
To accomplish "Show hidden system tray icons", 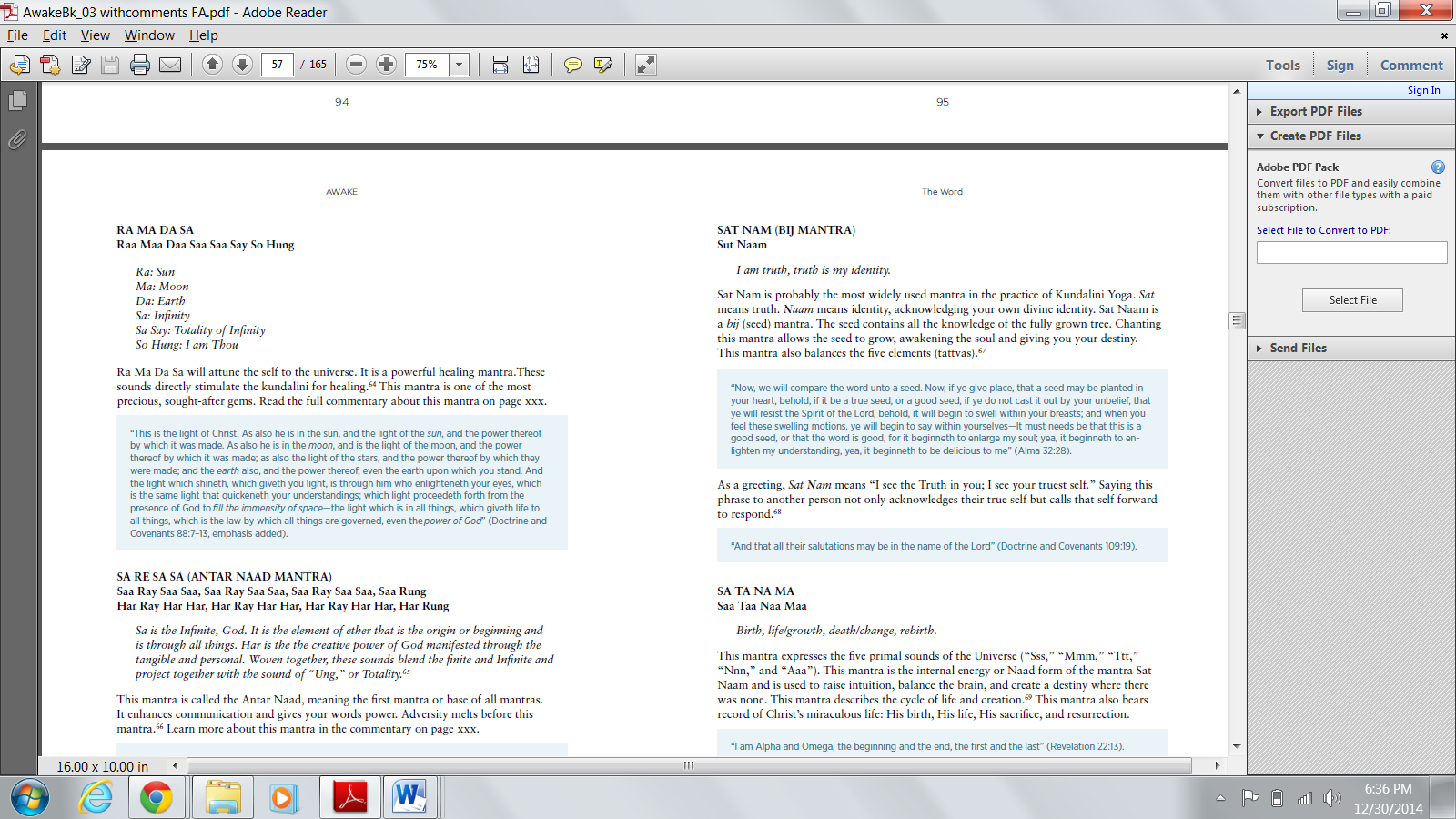I will click(x=1220, y=798).
